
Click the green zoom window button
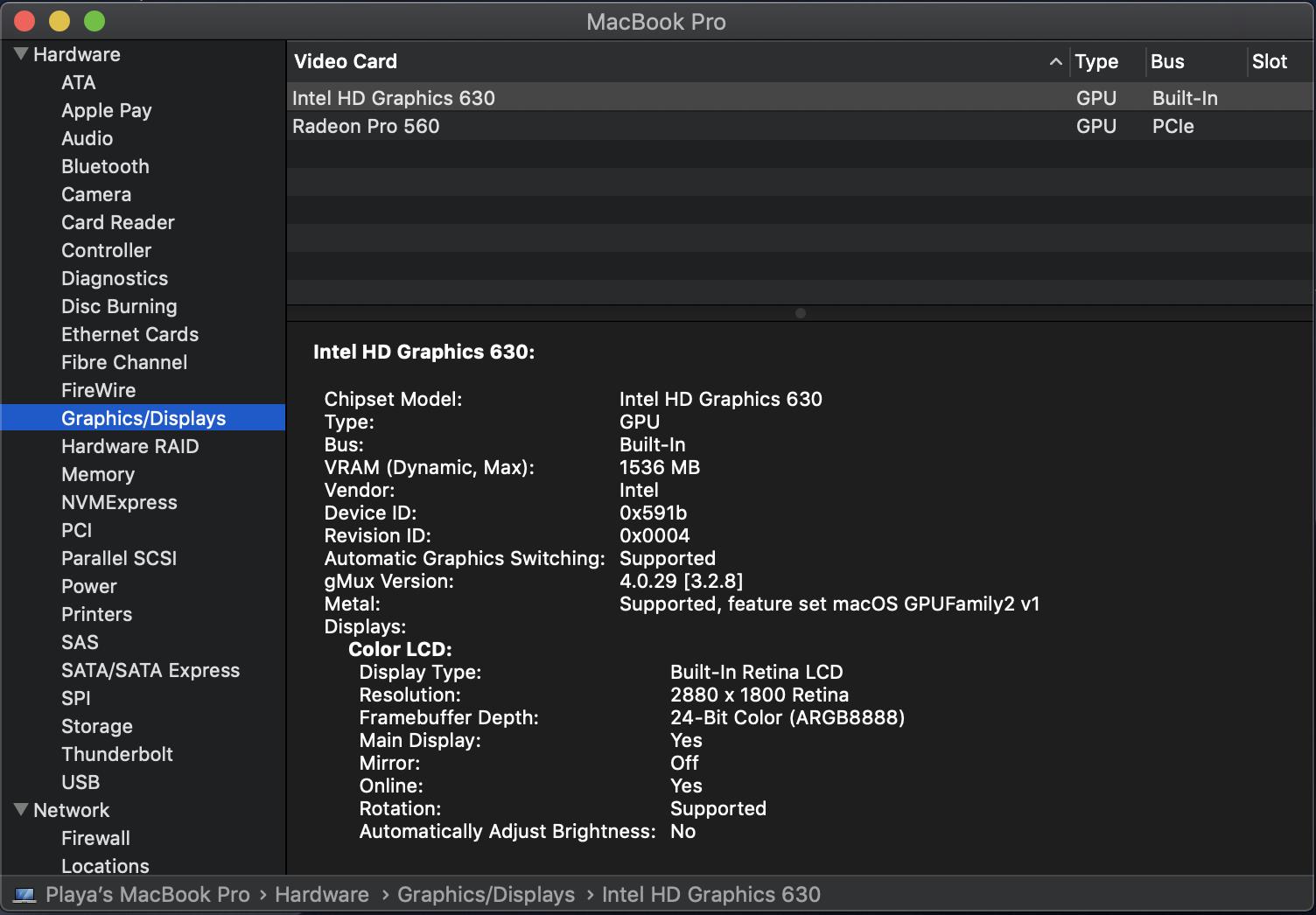pos(94,21)
